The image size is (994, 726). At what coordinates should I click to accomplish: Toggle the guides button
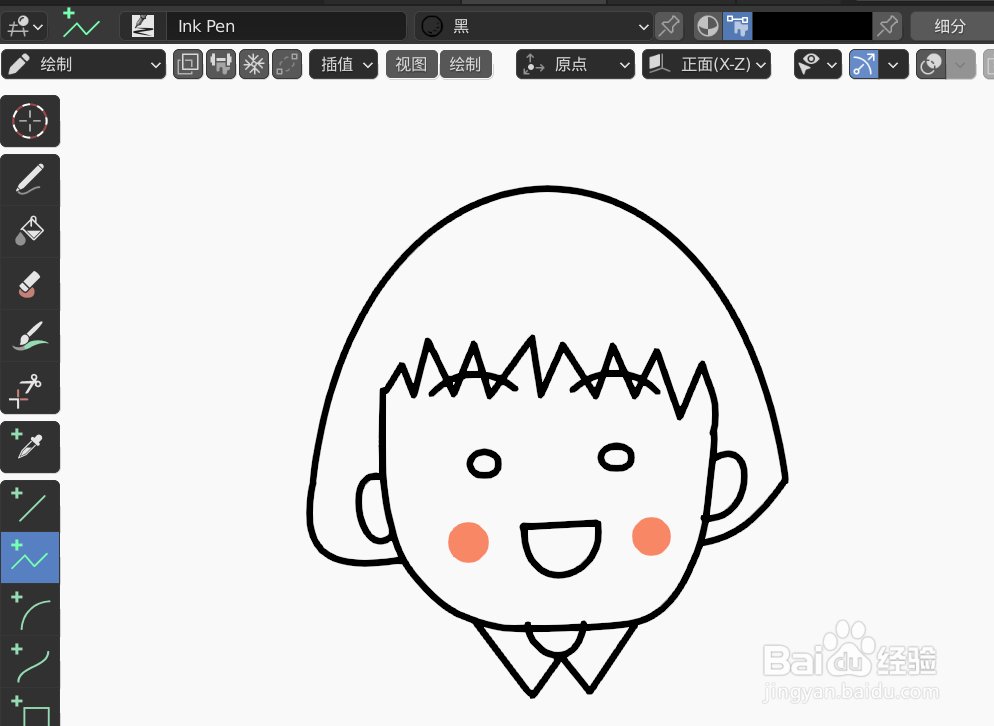pyautogui.click(x=864, y=64)
